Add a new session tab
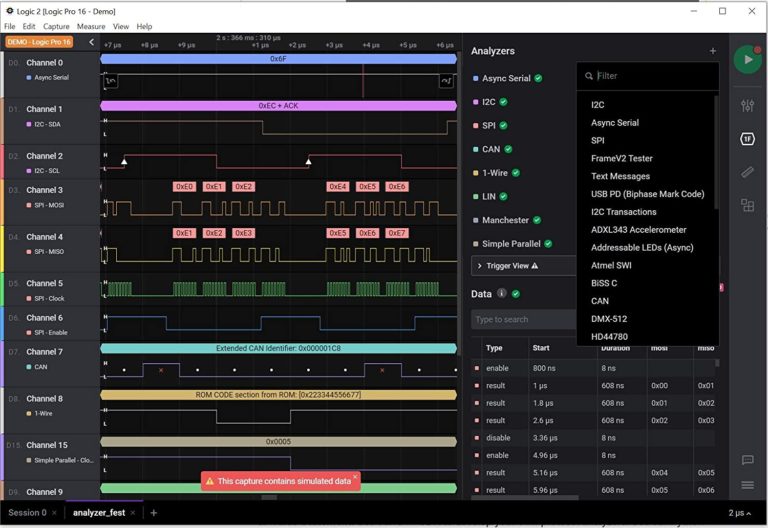 [154, 513]
